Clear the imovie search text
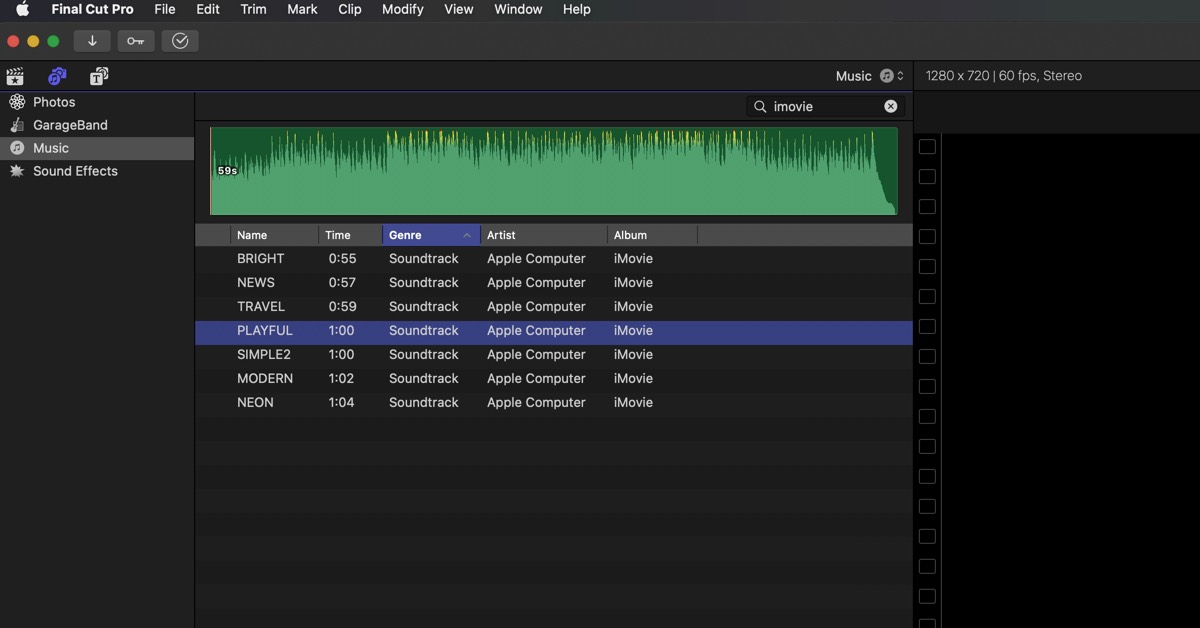Viewport: 1200px width, 628px height. tap(891, 106)
